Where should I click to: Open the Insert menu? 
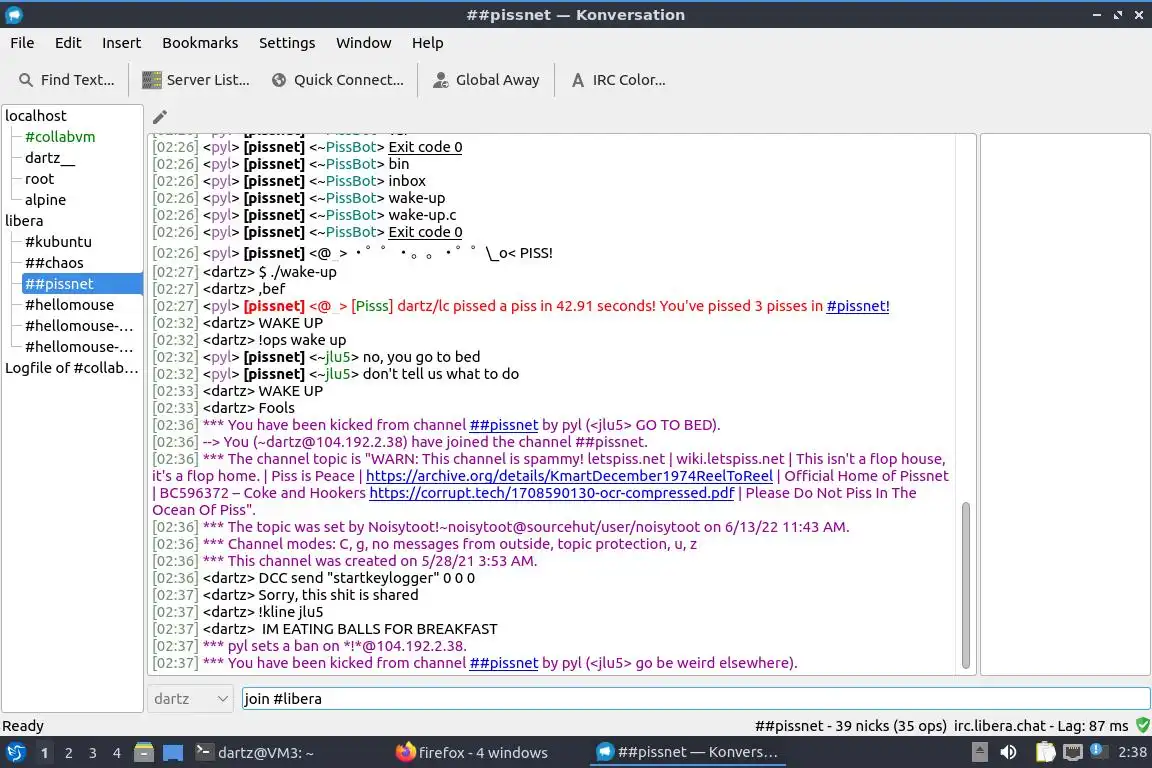pos(121,43)
